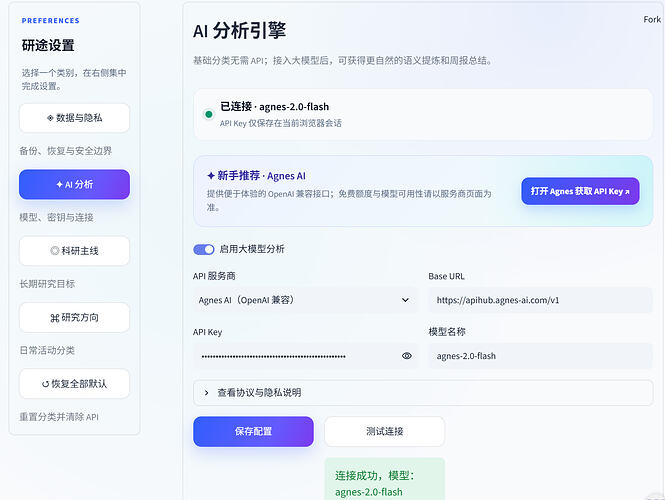Click the green connected status dot

coord(209,114)
